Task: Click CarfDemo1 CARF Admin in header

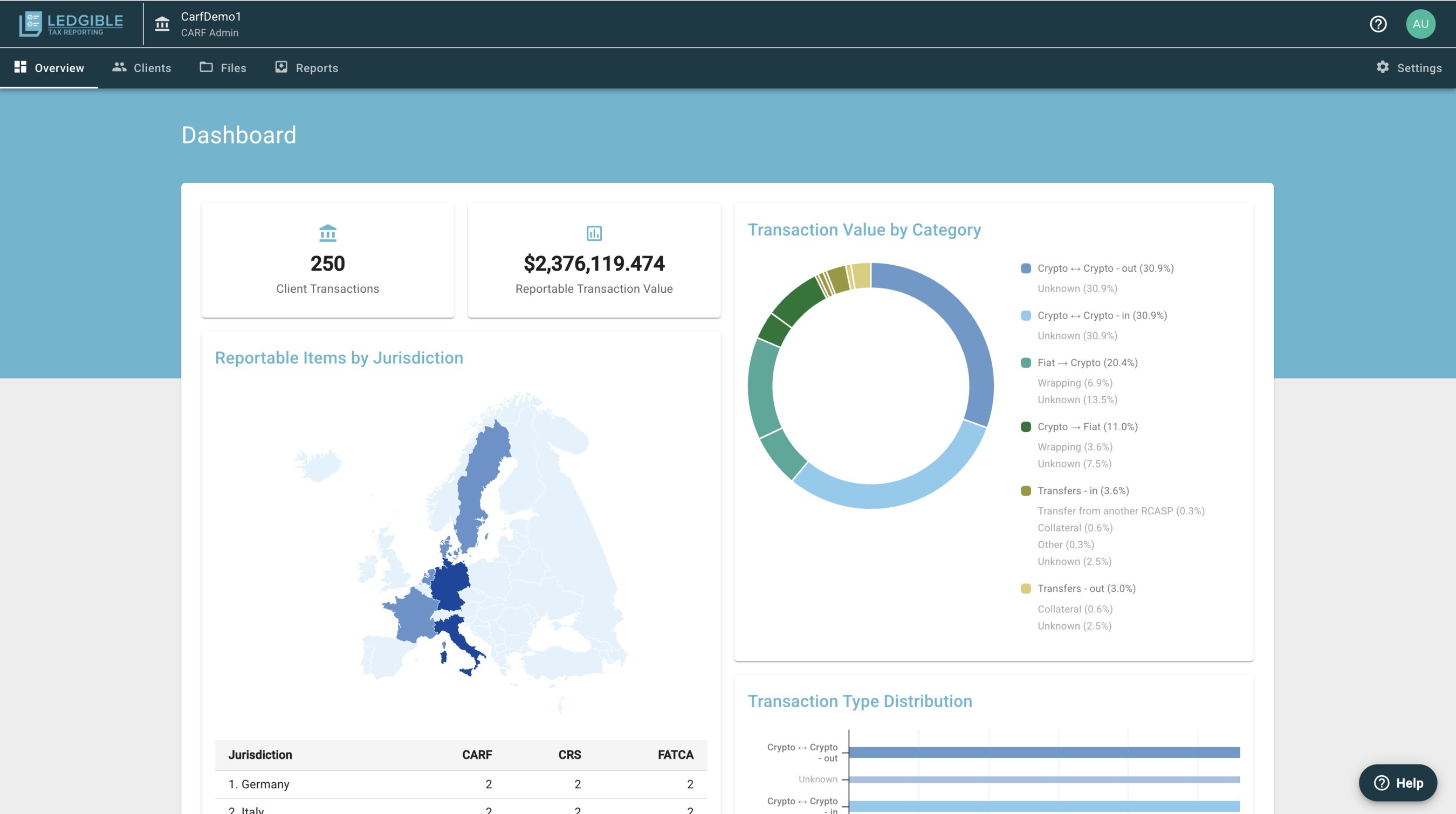Action: coord(210,24)
